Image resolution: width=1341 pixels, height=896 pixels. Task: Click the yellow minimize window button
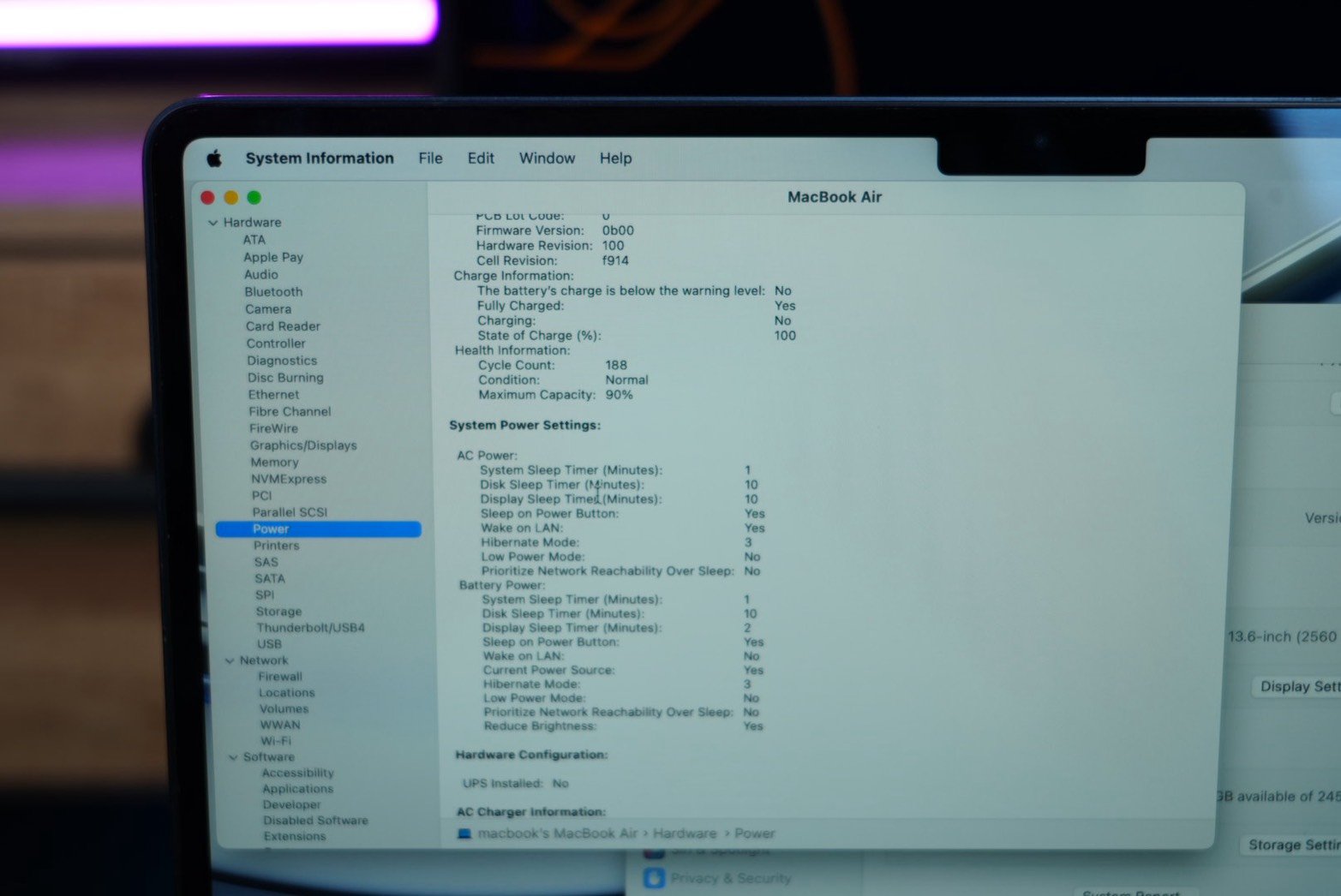230,198
